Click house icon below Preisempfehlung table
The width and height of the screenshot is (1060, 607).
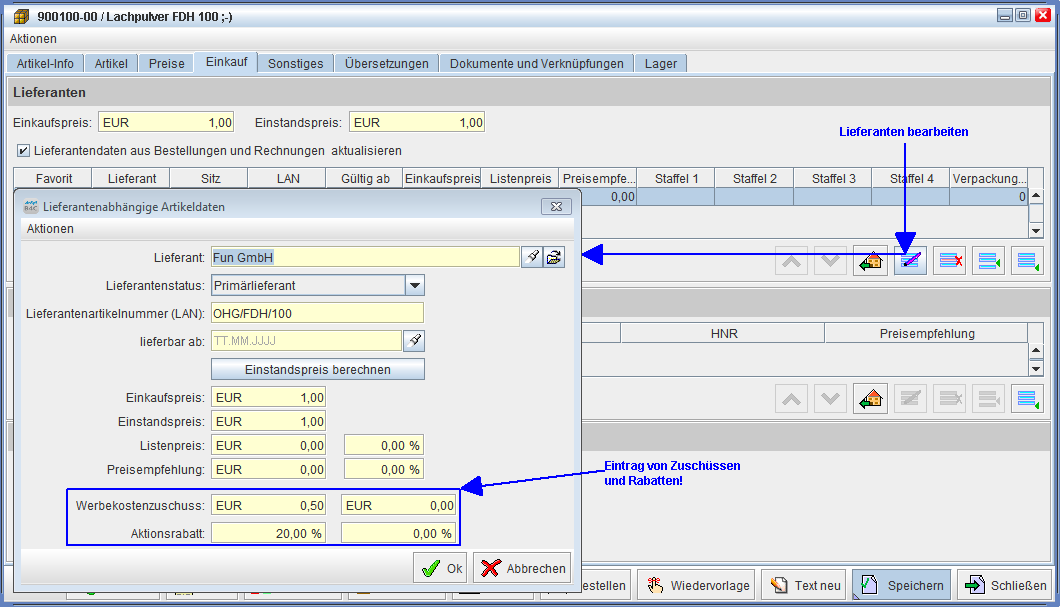870,399
